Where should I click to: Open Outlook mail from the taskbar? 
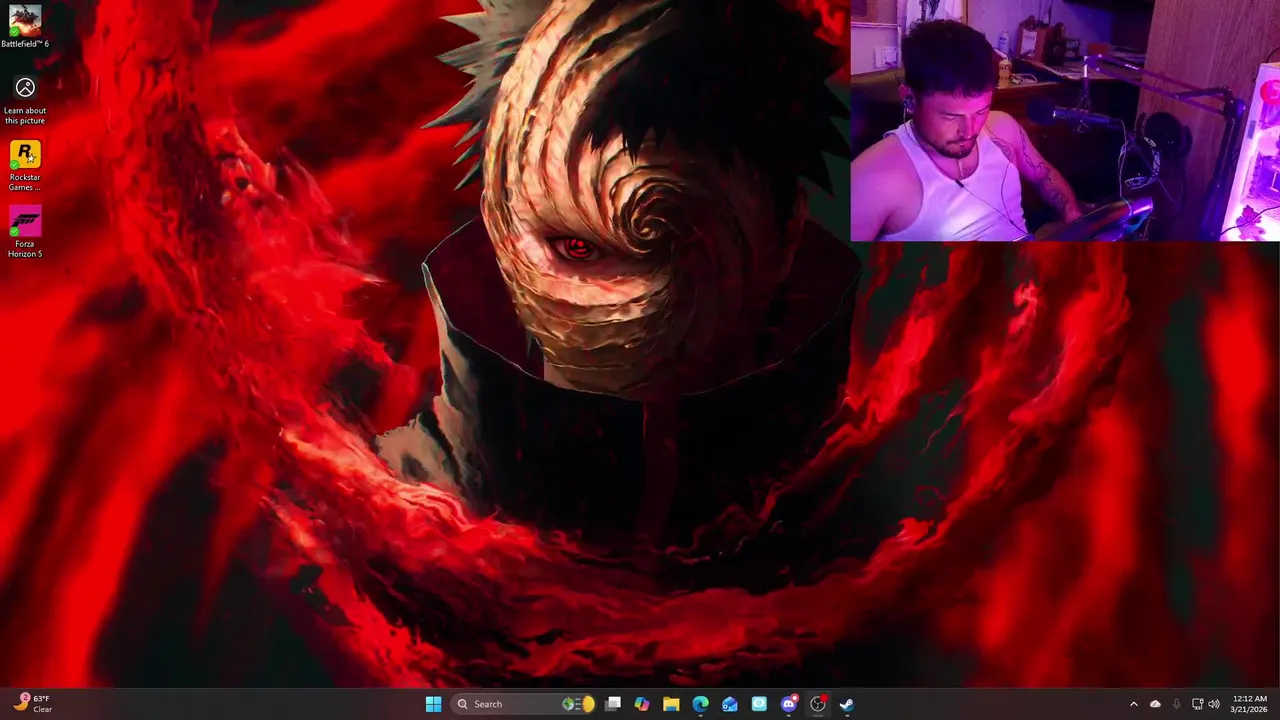coord(730,704)
